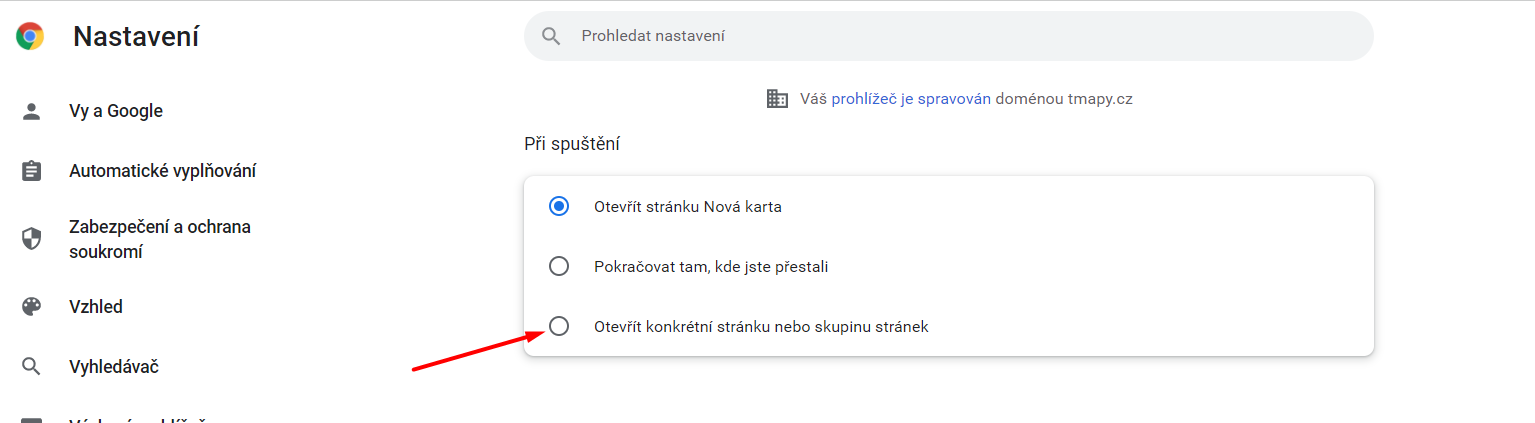Click the Při spuštění section heading
Image resolution: width=1535 pixels, height=423 pixels.
(572, 144)
